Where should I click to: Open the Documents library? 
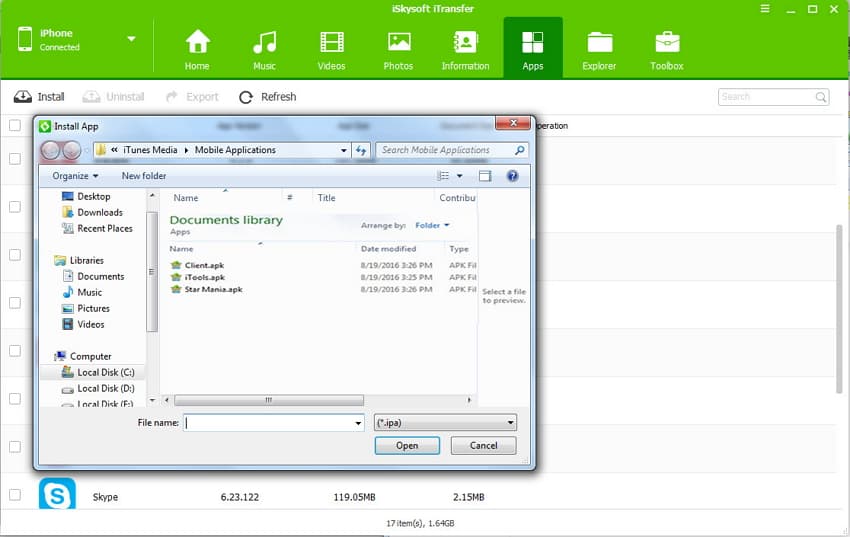click(x=93, y=276)
